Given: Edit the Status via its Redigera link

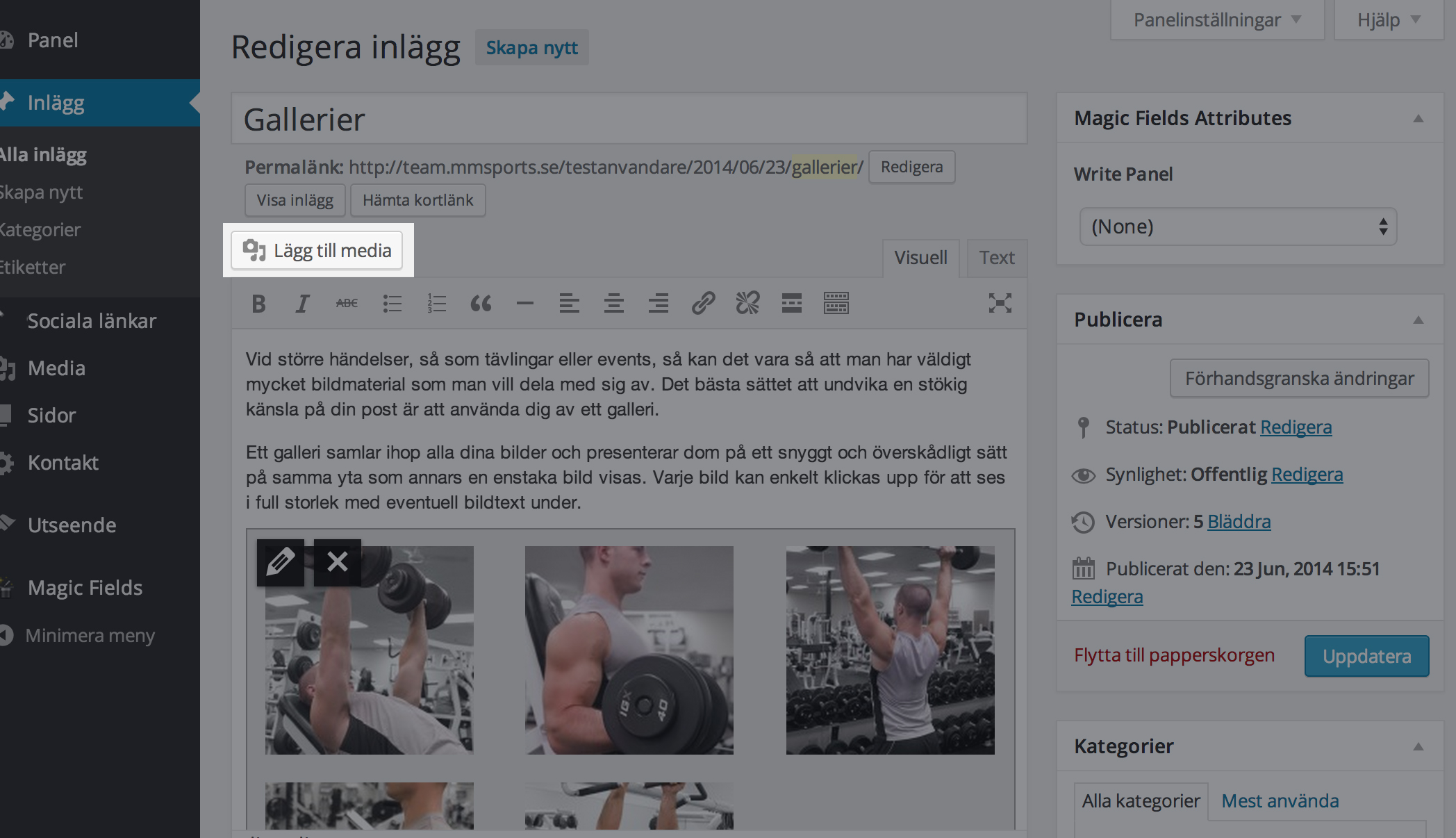Looking at the screenshot, I should pos(1296,427).
